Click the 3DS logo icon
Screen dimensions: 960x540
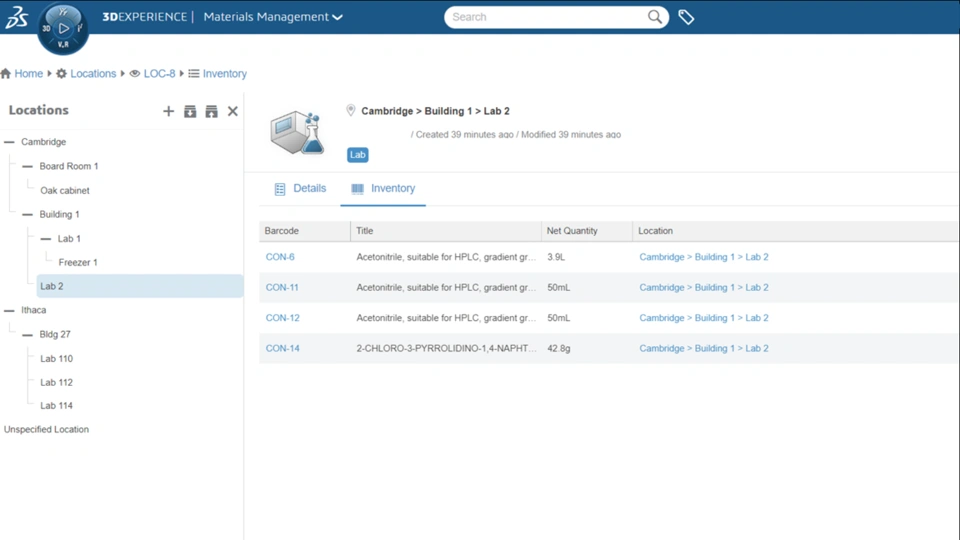(x=17, y=17)
